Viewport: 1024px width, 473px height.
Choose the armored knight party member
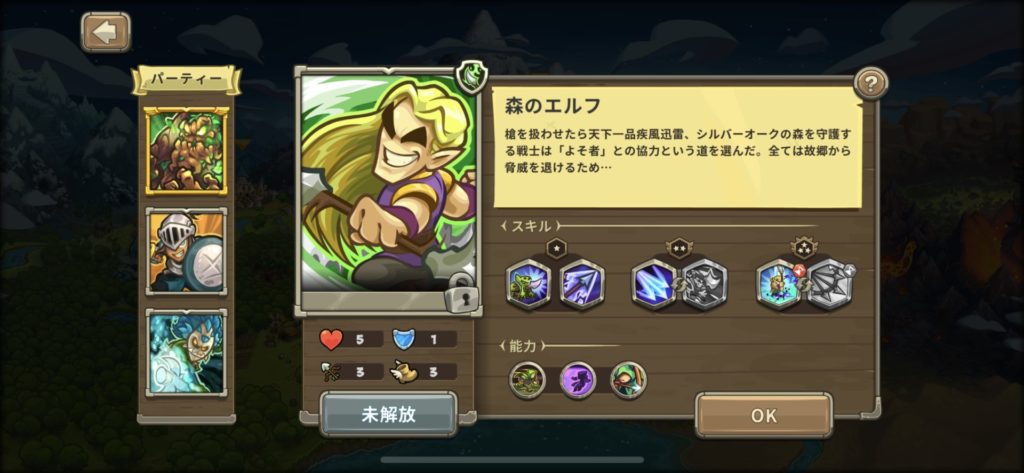(186, 251)
